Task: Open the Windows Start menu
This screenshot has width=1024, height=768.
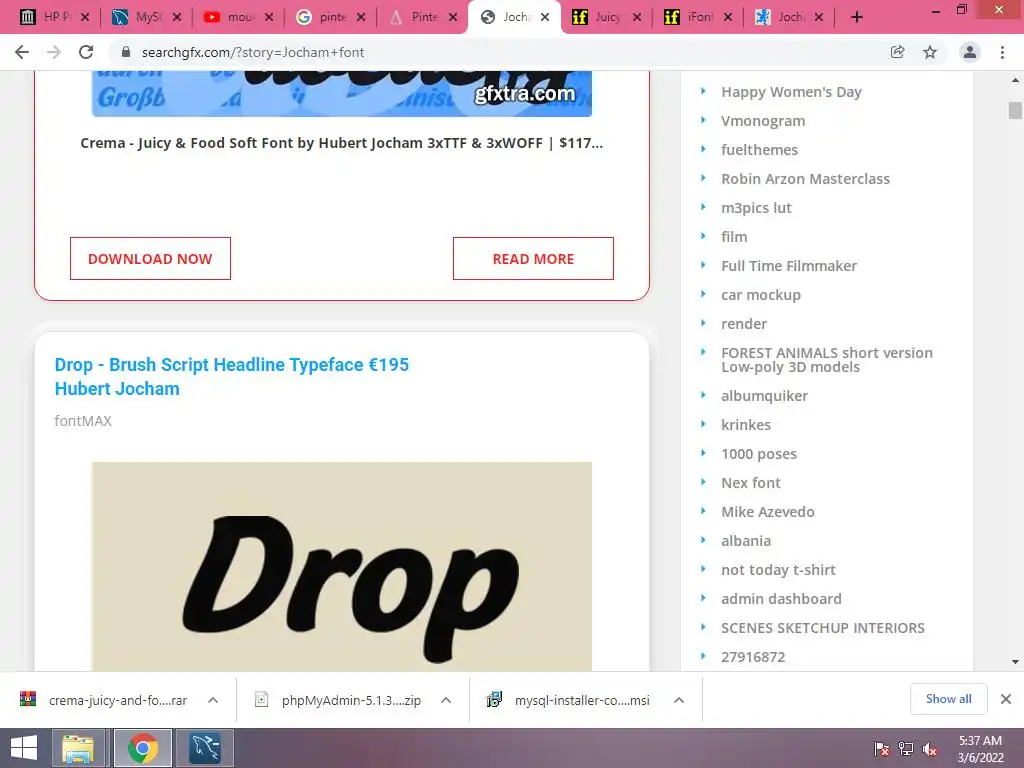Action: tap(24, 748)
